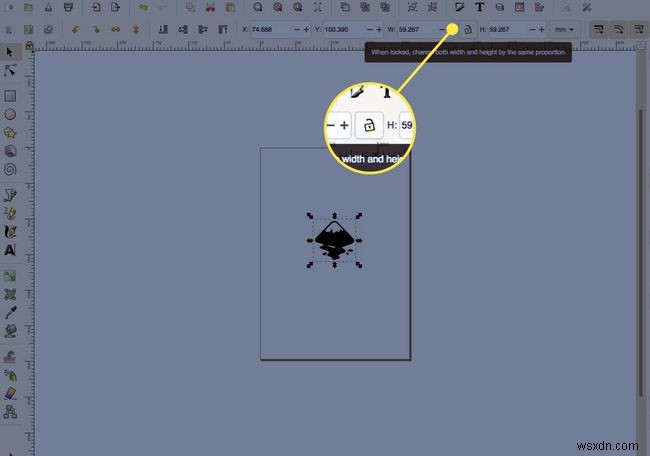This screenshot has width=650, height=456.
Task: Rotate selection 90 degrees counter-clockwise
Action: tap(75, 29)
